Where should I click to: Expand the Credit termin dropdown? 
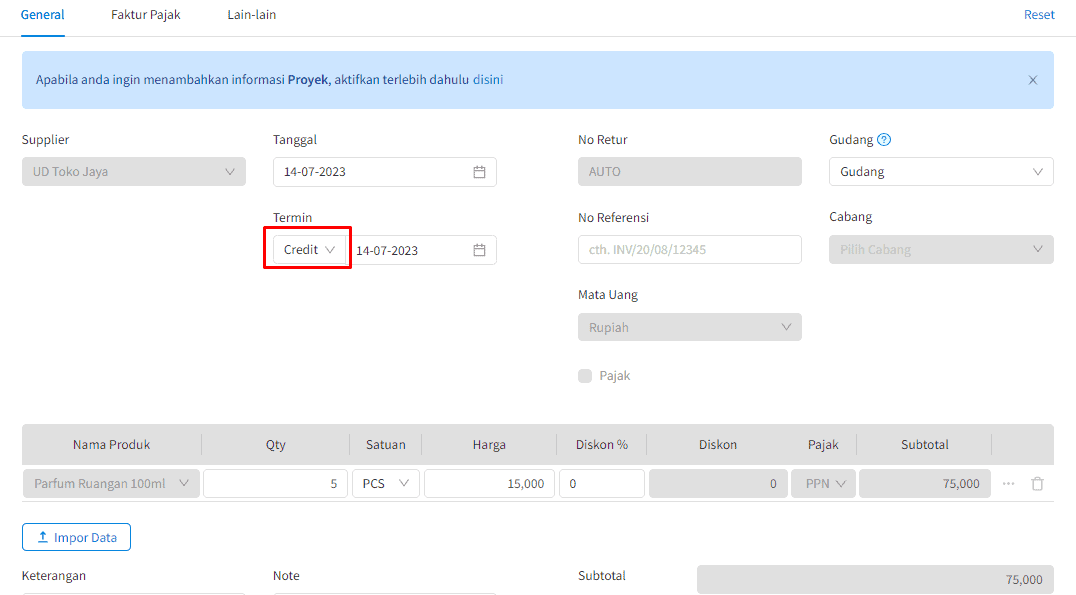click(308, 250)
